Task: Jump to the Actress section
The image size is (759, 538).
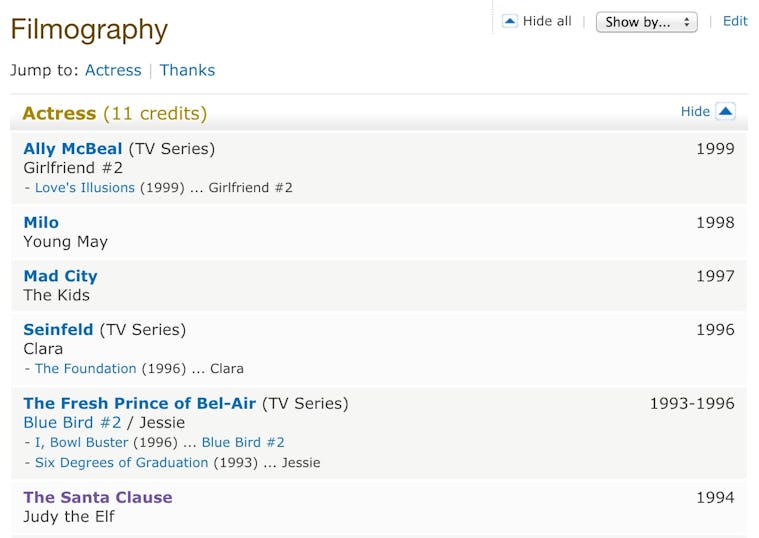Action: [113, 70]
